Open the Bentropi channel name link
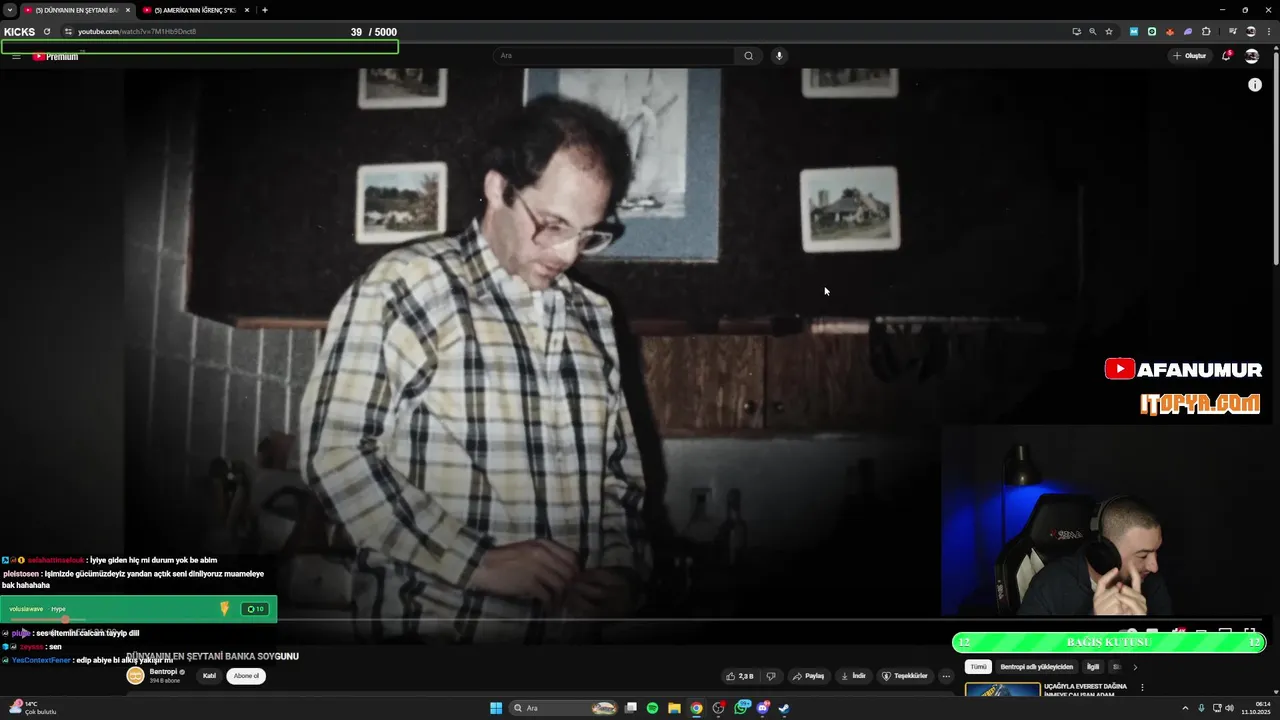 [164, 672]
